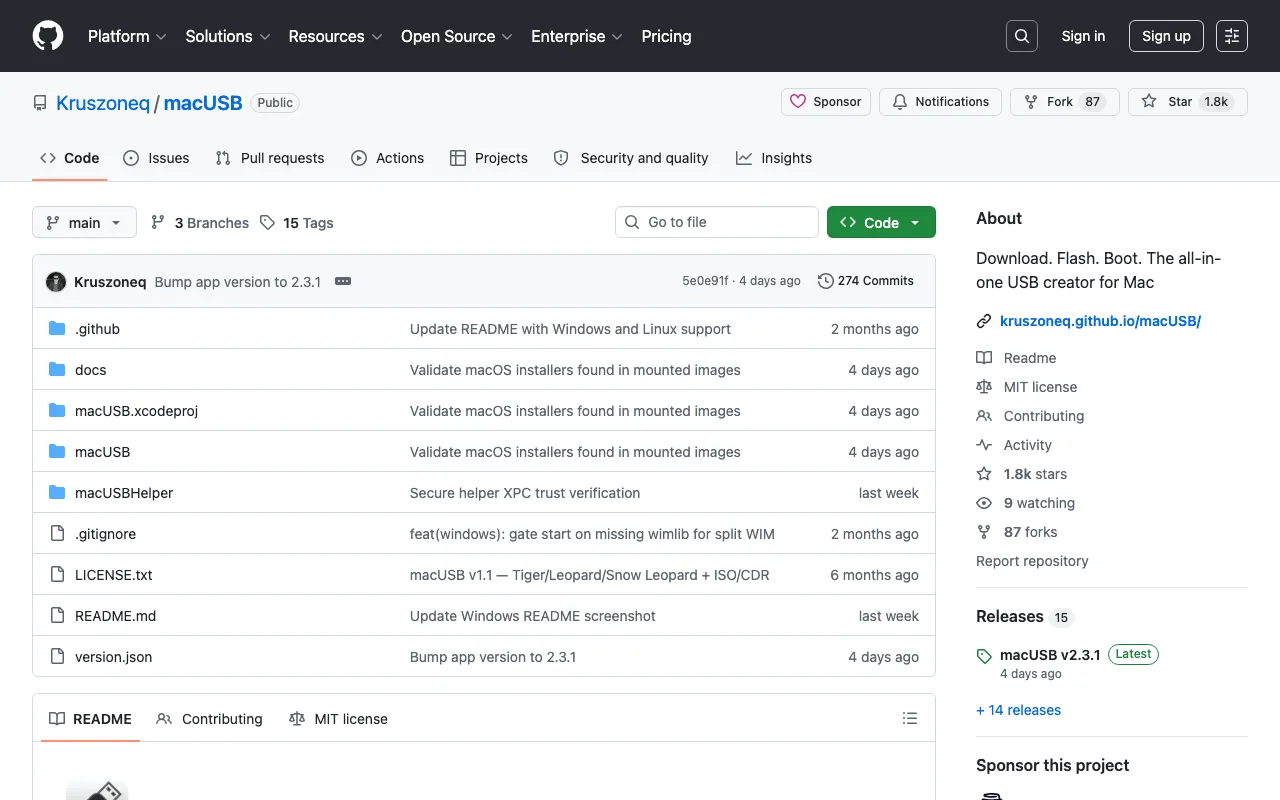Image resolution: width=1280 pixels, height=800 pixels.
Task: Click the Sign up button
Action: click(1166, 36)
